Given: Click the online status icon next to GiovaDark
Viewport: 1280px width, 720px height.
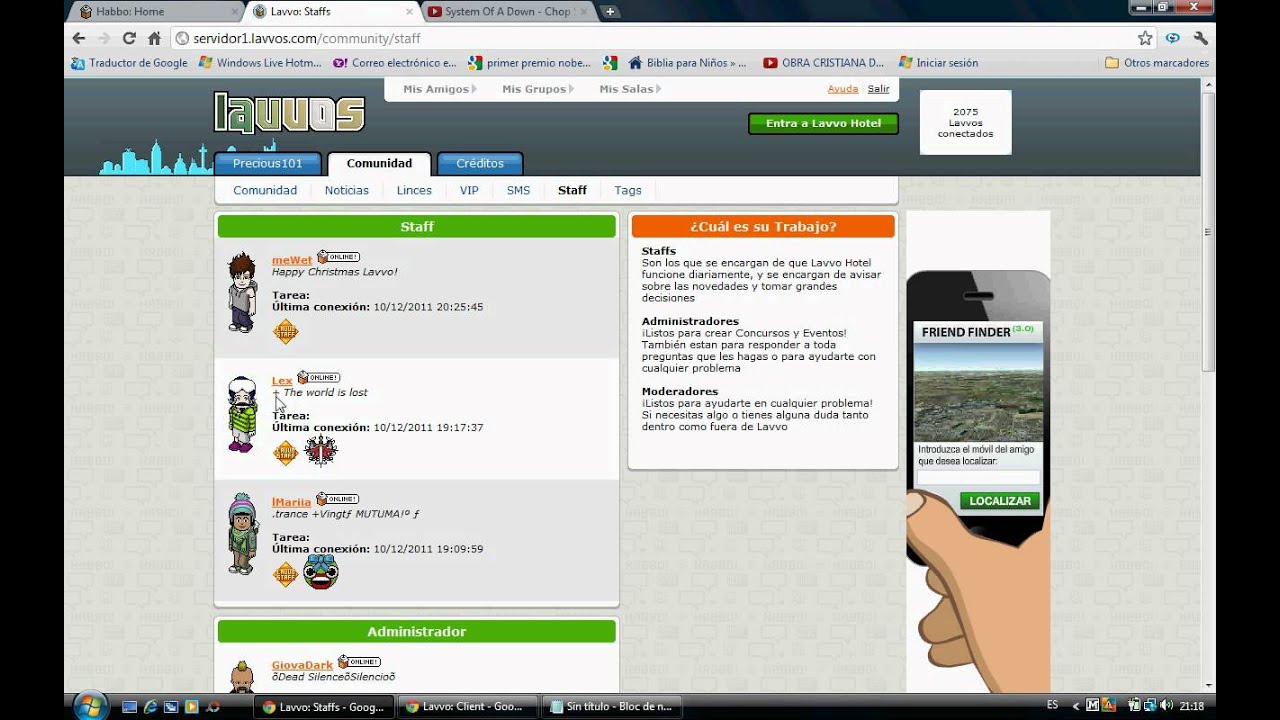Looking at the screenshot, I should pos(359,662).
